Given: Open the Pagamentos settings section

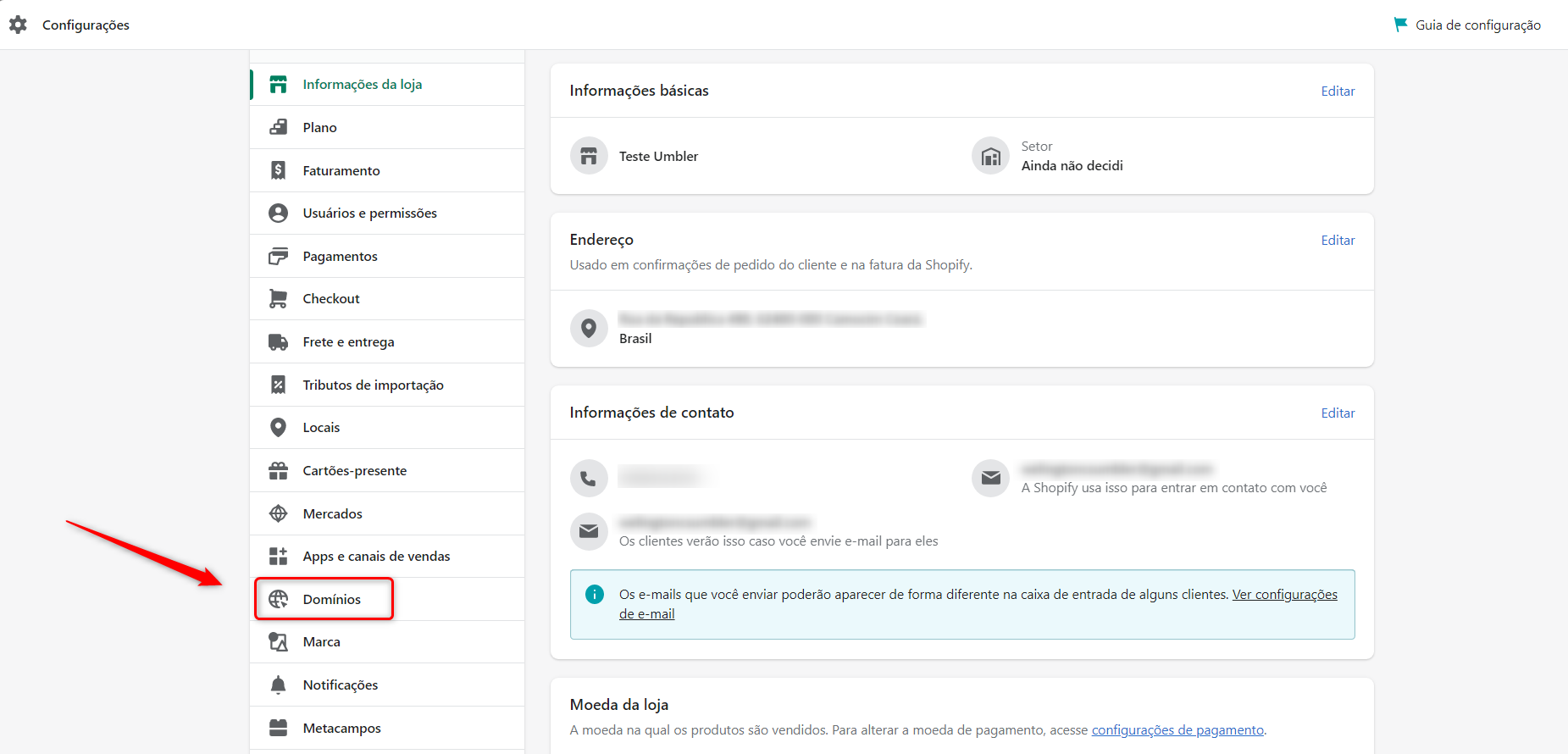Looking at the screenshot, I should point(340,257).
